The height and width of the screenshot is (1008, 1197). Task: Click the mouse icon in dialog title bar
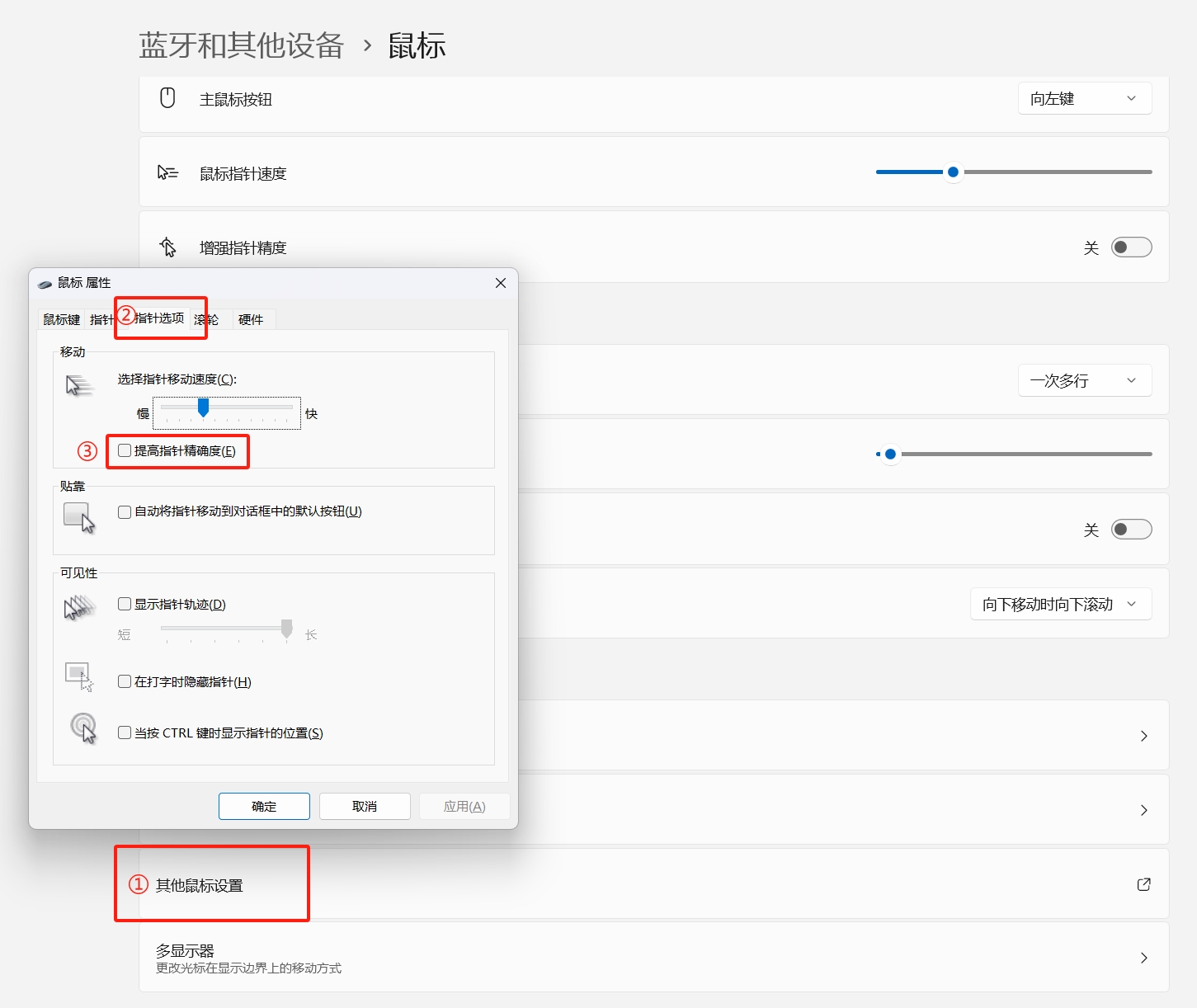[x=45, y=283]
